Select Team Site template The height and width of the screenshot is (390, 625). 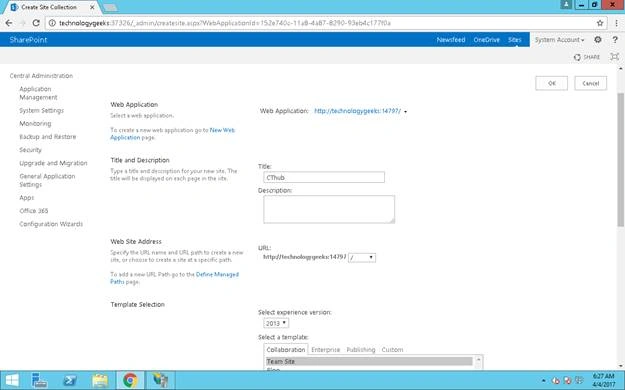click(x=369, y=361)
